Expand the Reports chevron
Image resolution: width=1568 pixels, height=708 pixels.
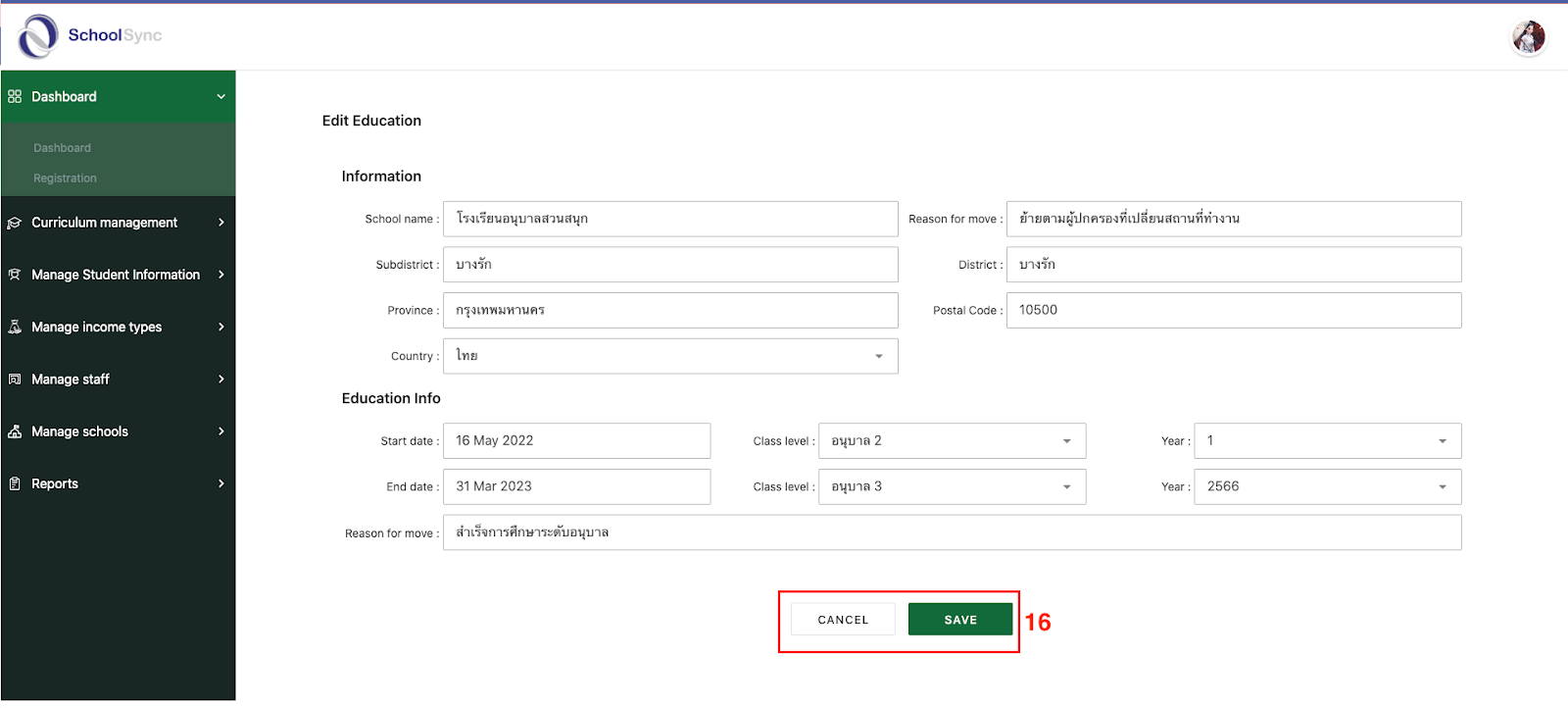pyautogui.click(x=221, y=483)
